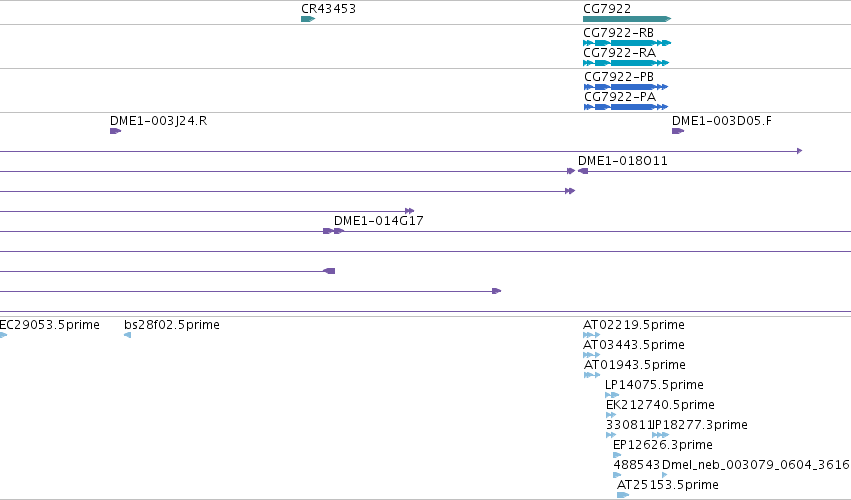Select the CG7922-RB transcript exon glyph
This screenshot has height=500, width=851.
[627, 43]
